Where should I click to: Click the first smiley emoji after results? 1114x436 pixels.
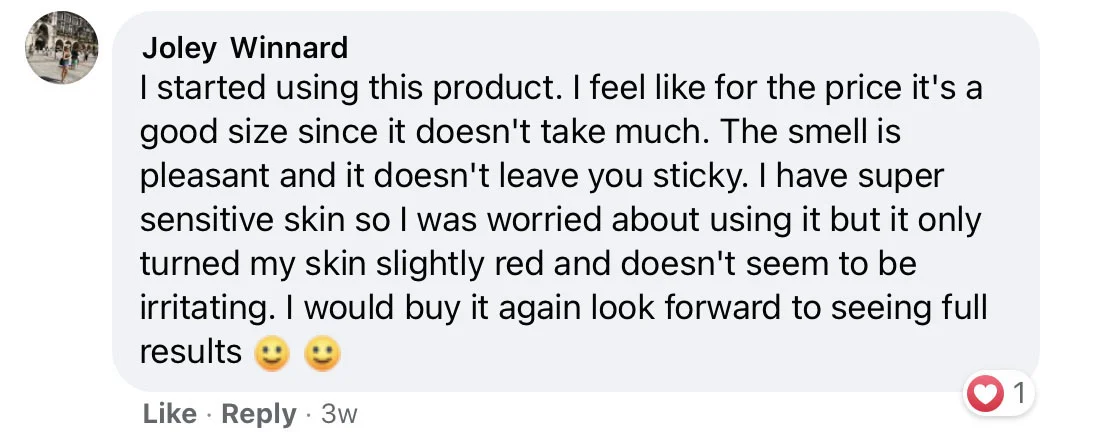(x=273, y=353)
